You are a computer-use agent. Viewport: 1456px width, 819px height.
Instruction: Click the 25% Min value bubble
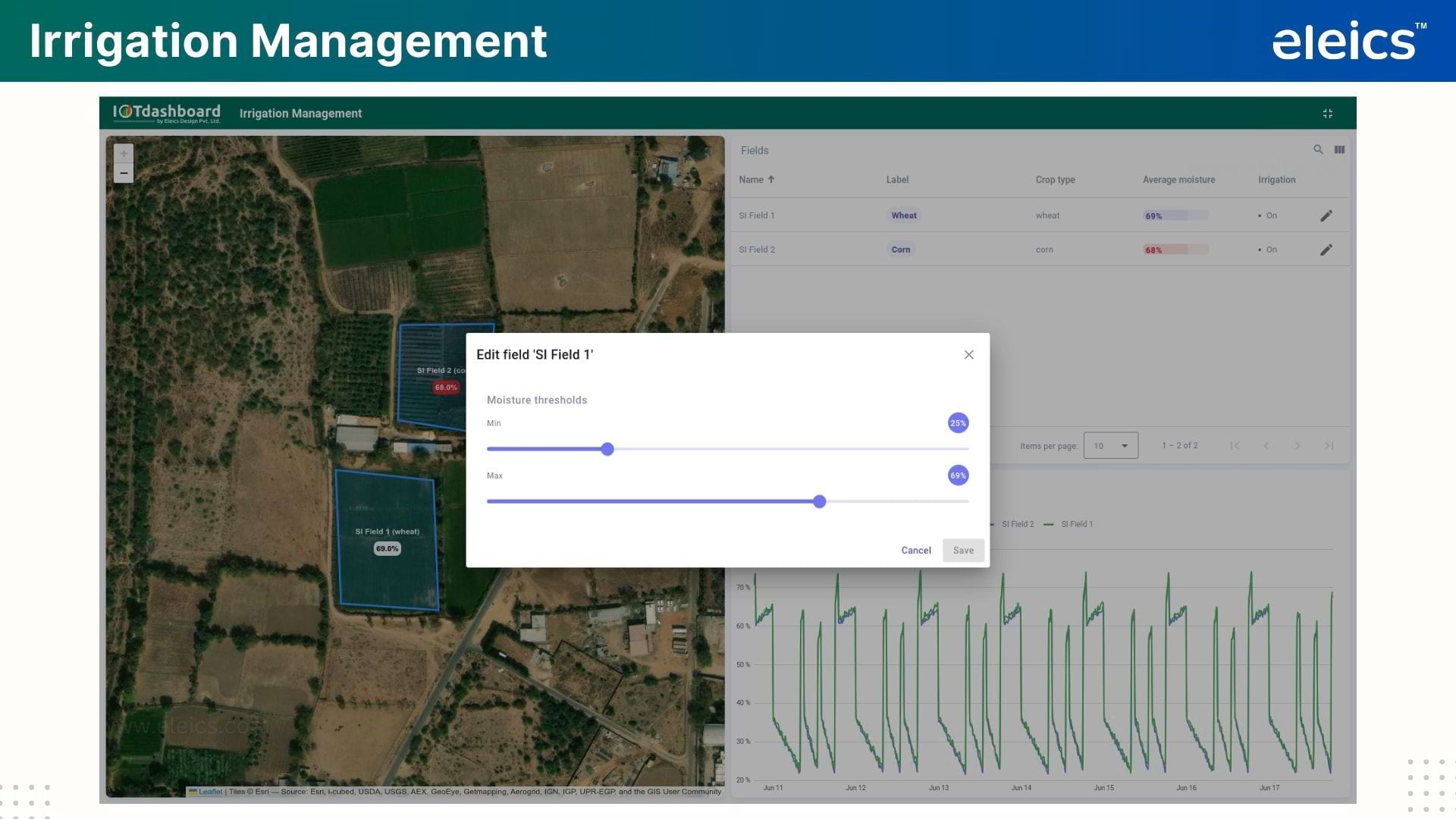(959, 423)
